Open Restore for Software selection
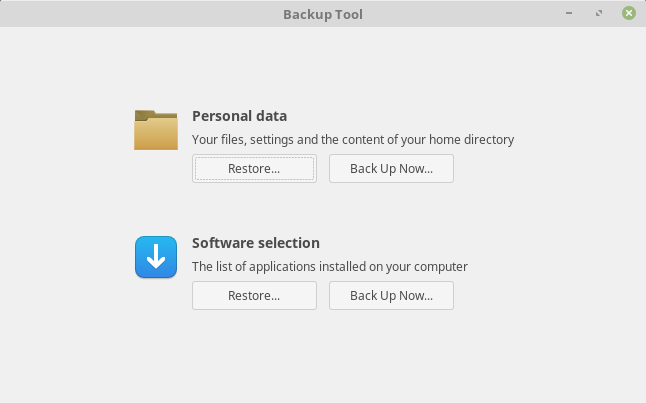 (254, 296)
